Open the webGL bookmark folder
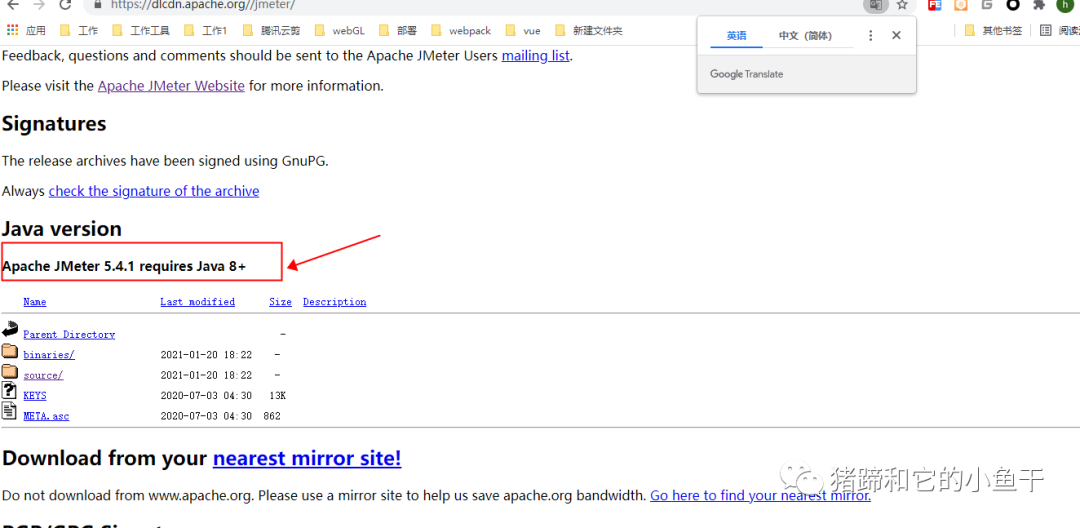The width and height of the screenshot is (1080, 528). (x=339, y=30)
